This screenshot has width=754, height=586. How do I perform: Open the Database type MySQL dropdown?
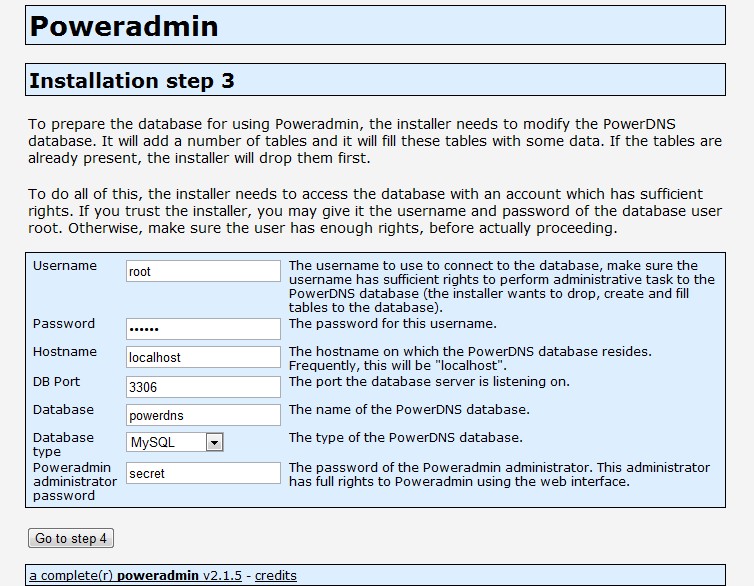(175, 442)
